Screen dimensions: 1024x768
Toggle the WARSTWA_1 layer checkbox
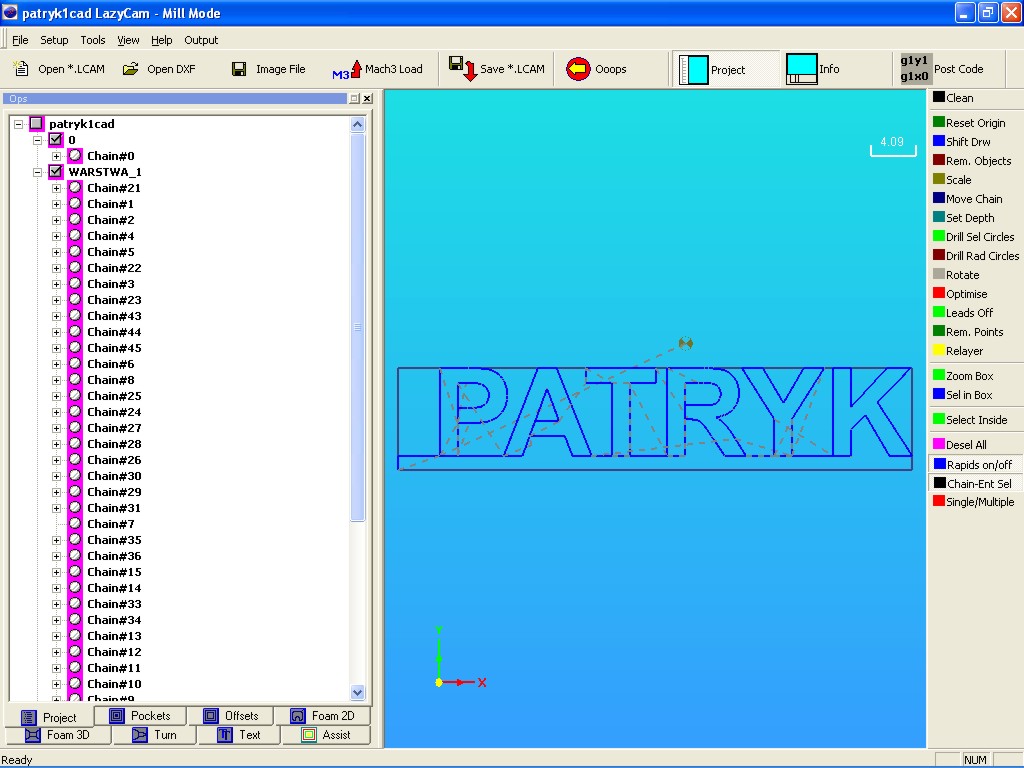(x=56, y=171)
